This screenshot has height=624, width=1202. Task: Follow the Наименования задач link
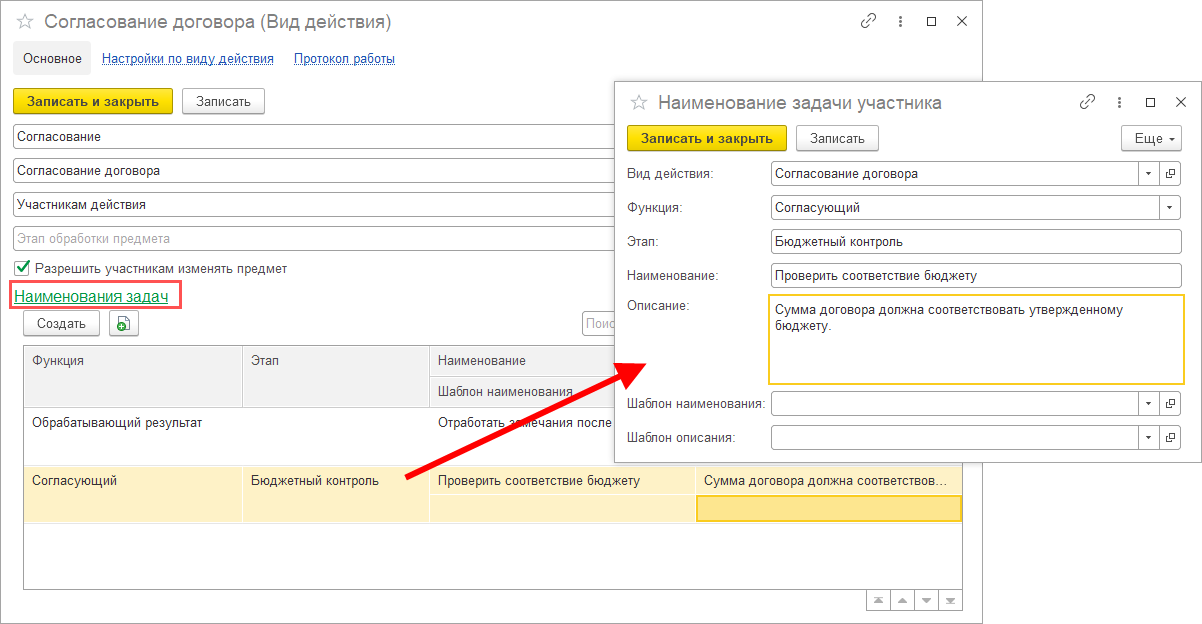[x=91, y=296]
